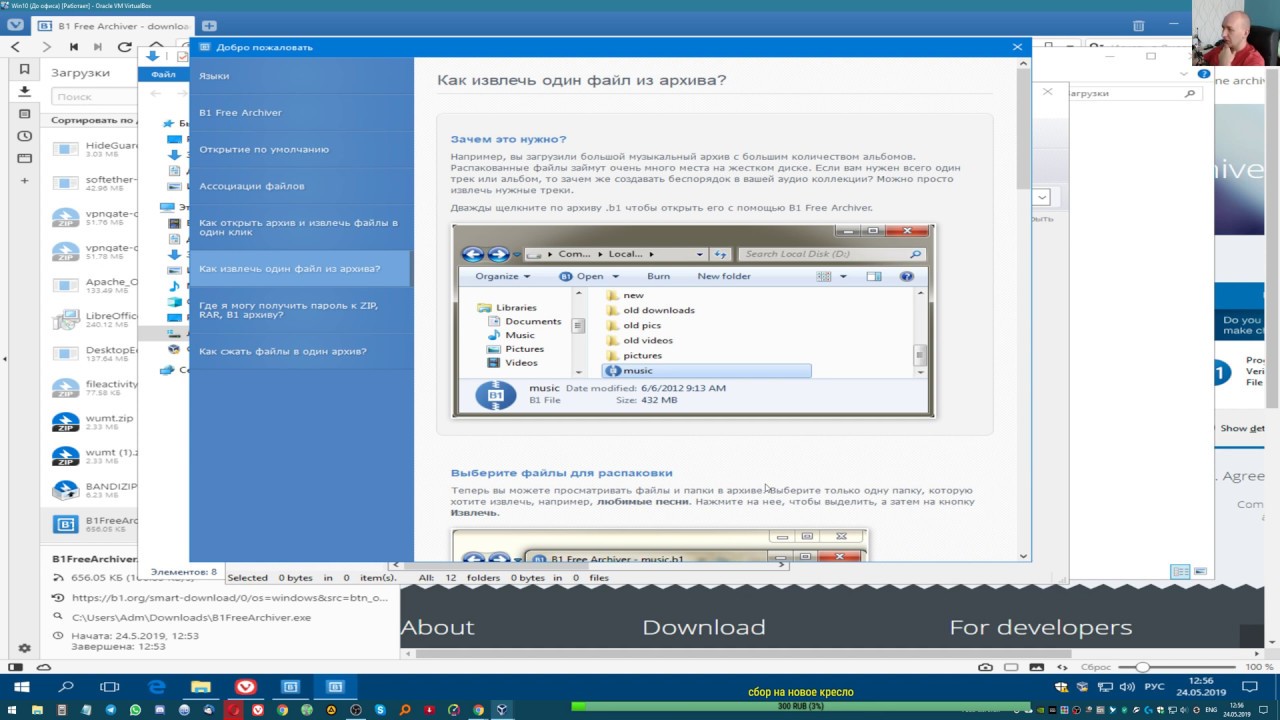Open the Файл menu in the Explorer window
This screenshot has width=1280, height=720.
[x=163, y=75]
